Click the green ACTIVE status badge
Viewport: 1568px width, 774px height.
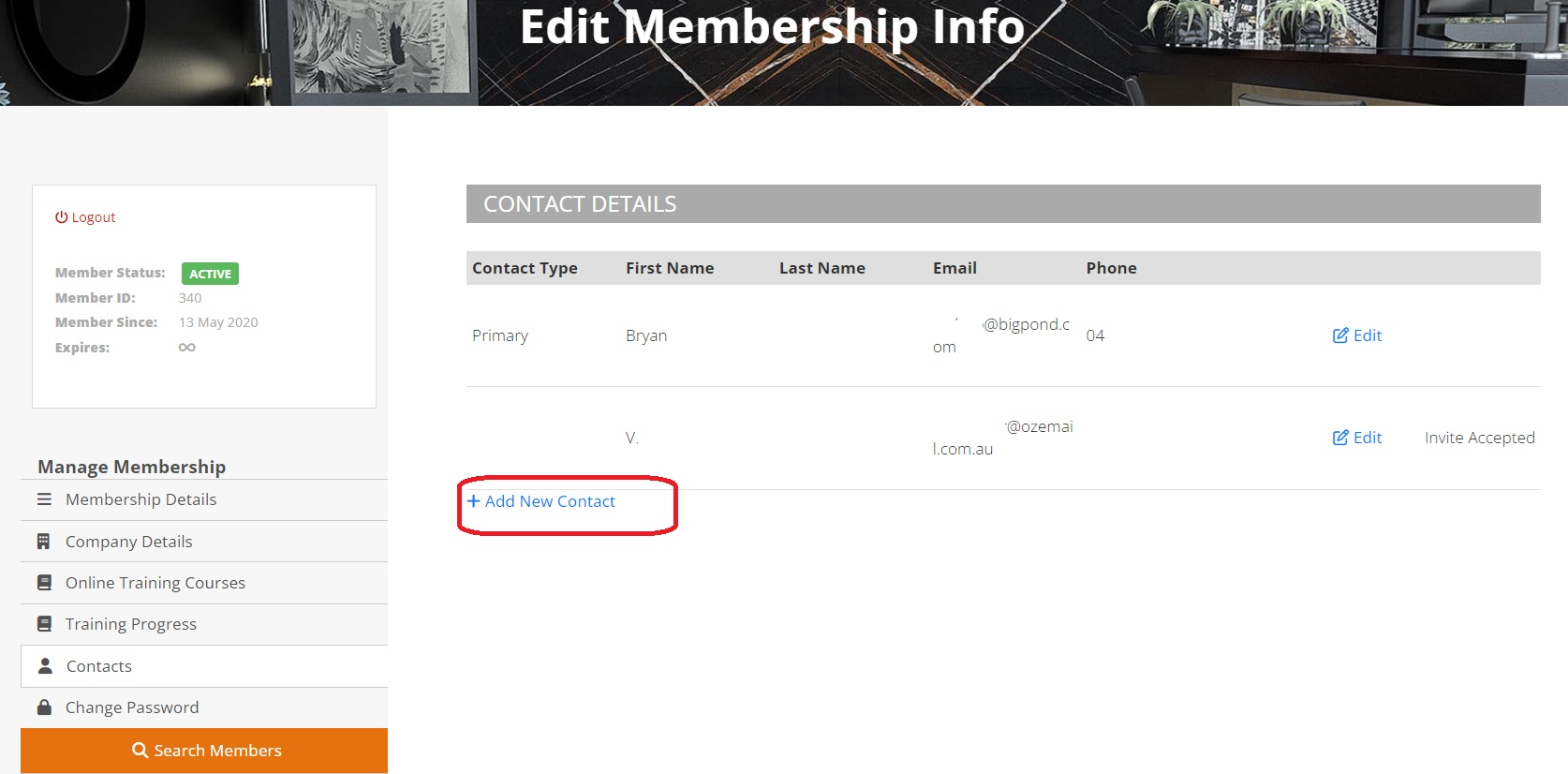click(209, 273)
